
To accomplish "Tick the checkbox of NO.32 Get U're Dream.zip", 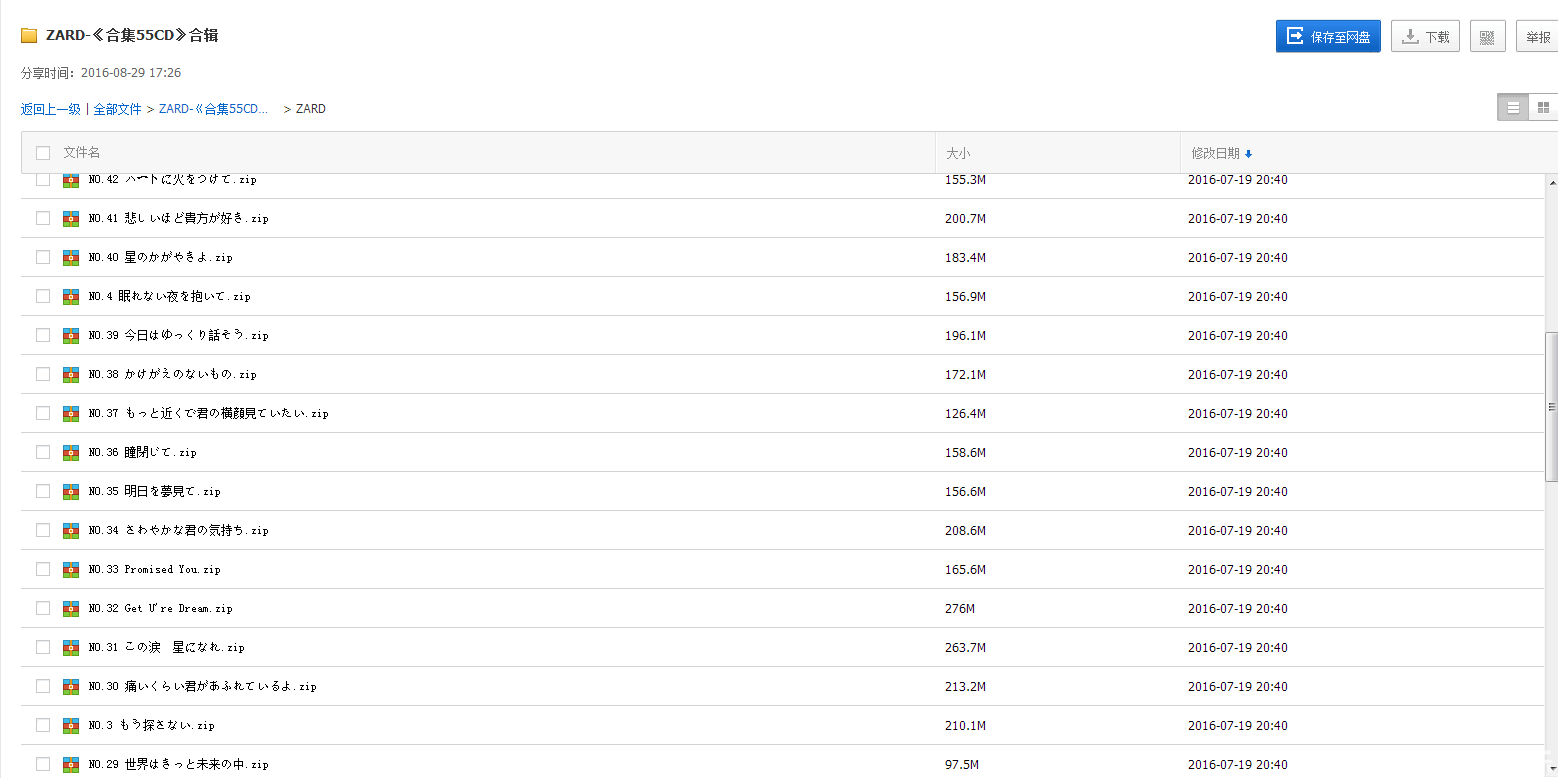I will click(43, 608).
